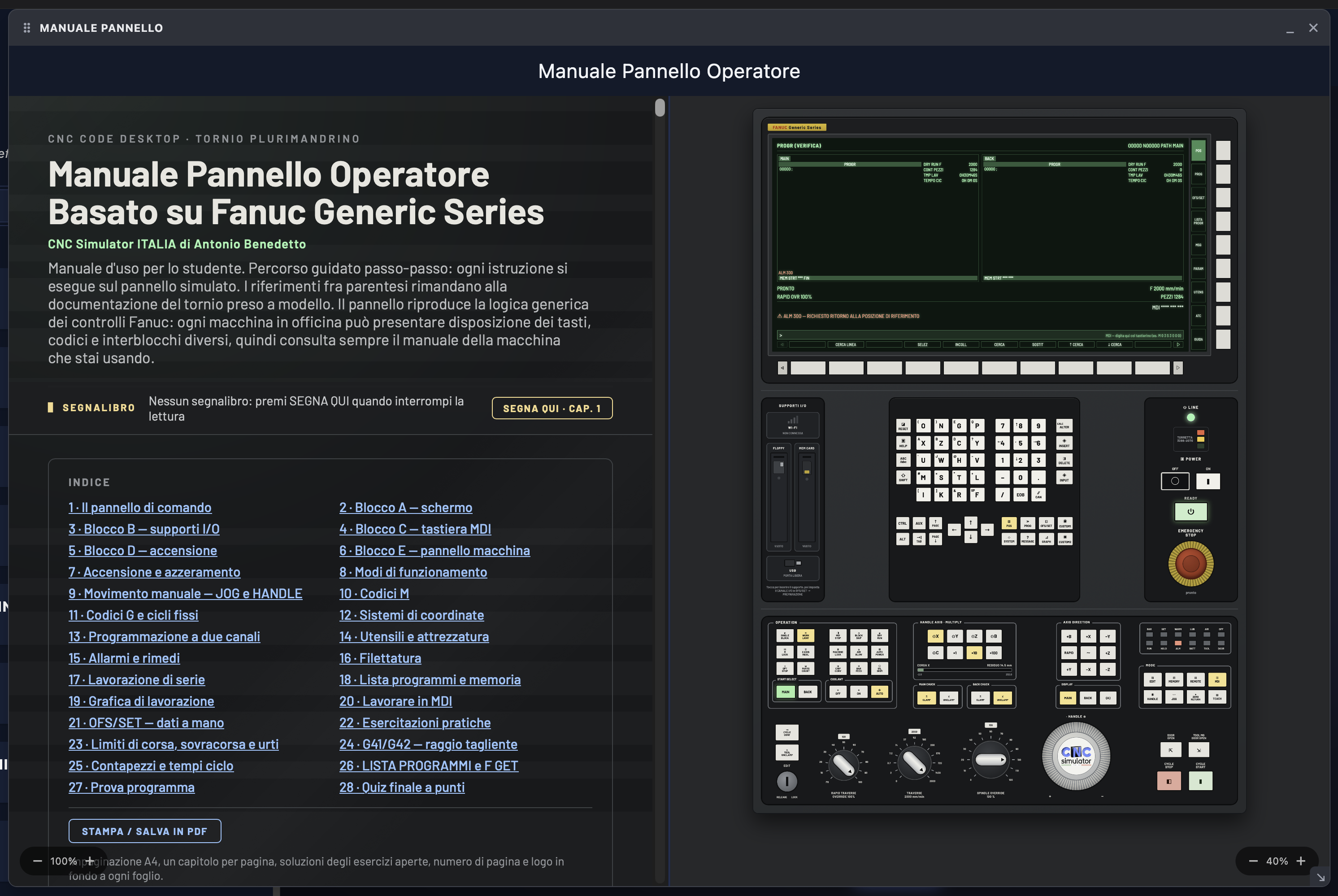Toggle the MACHINE LOCK operation key

coord(838,652)
